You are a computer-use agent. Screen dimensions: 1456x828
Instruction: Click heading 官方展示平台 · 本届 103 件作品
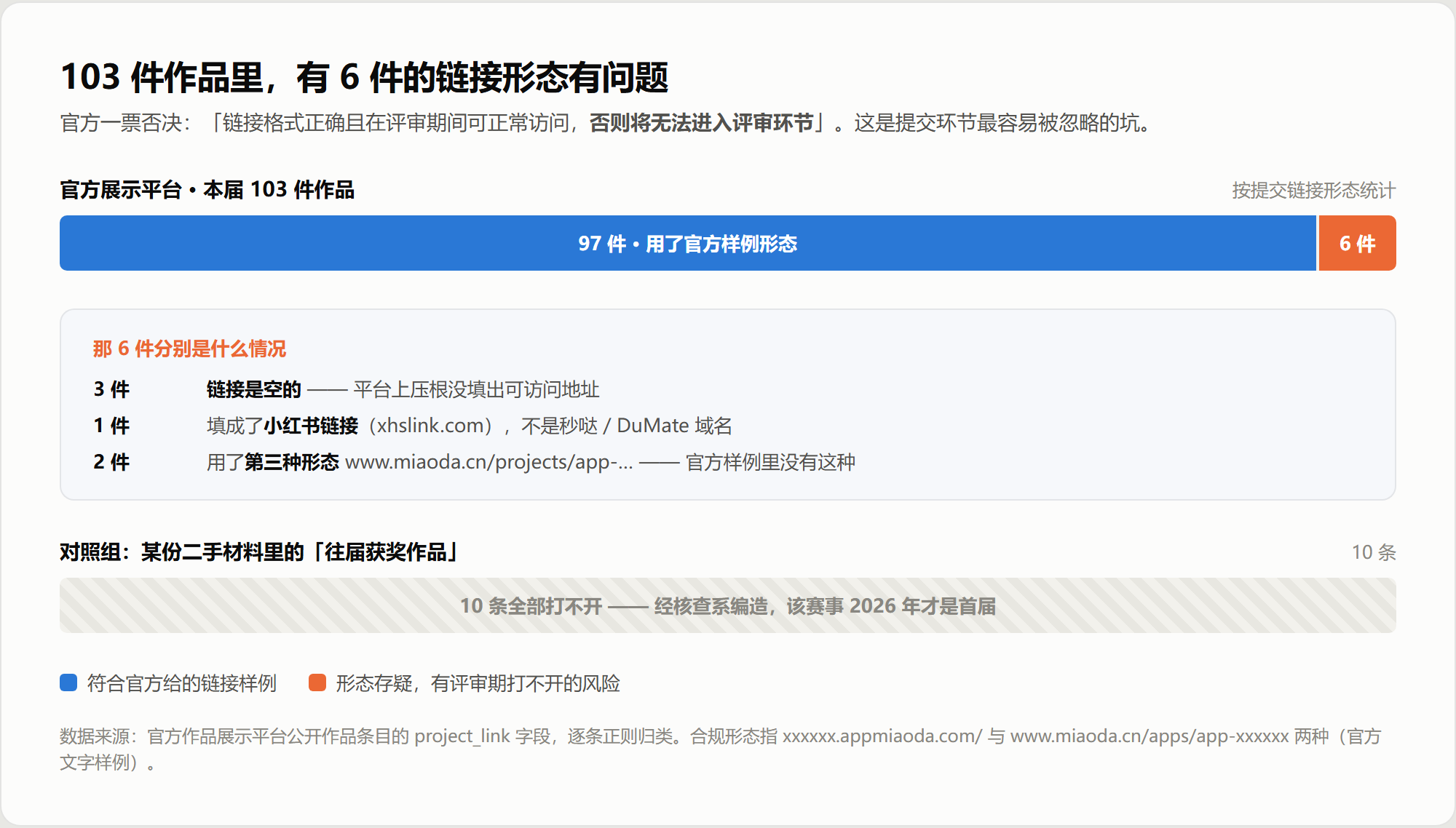[207, 190]
